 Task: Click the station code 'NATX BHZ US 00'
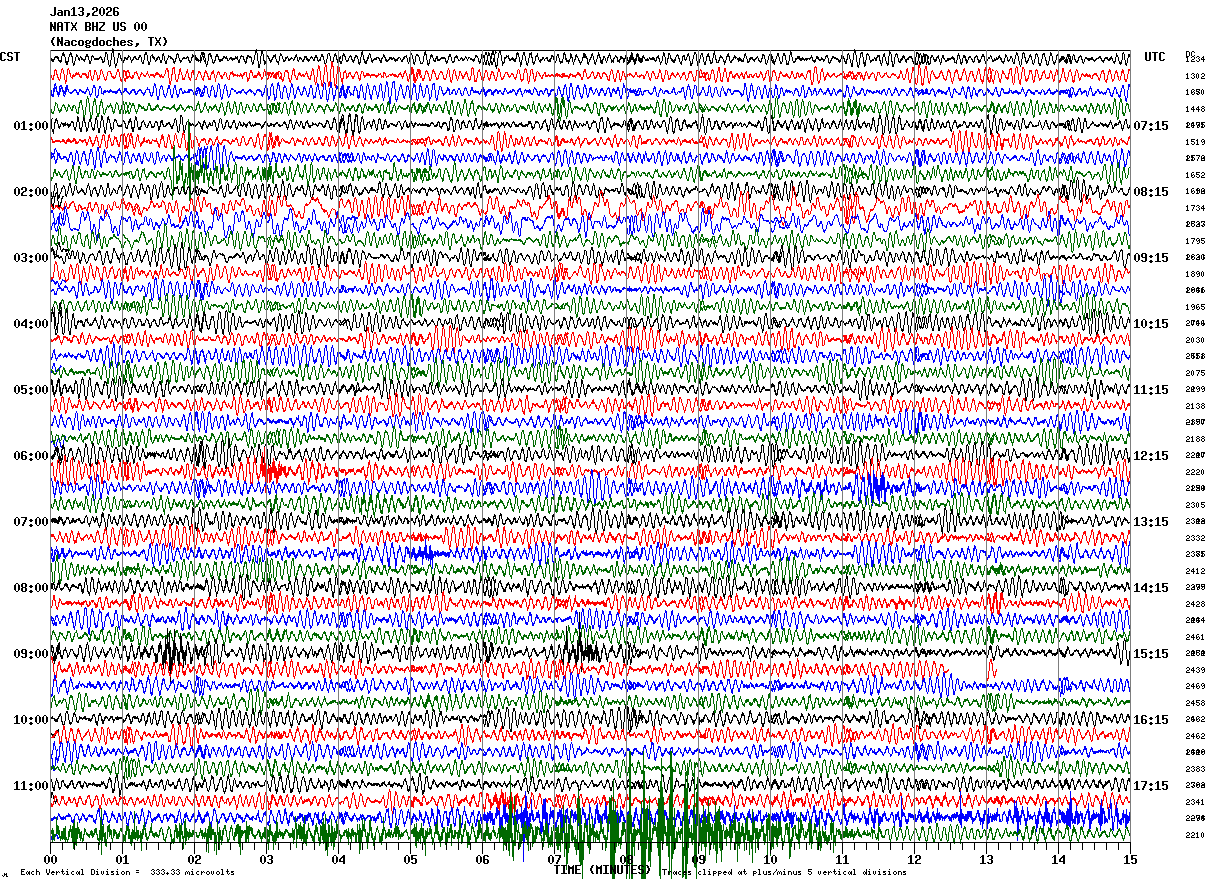pos(98,27)
